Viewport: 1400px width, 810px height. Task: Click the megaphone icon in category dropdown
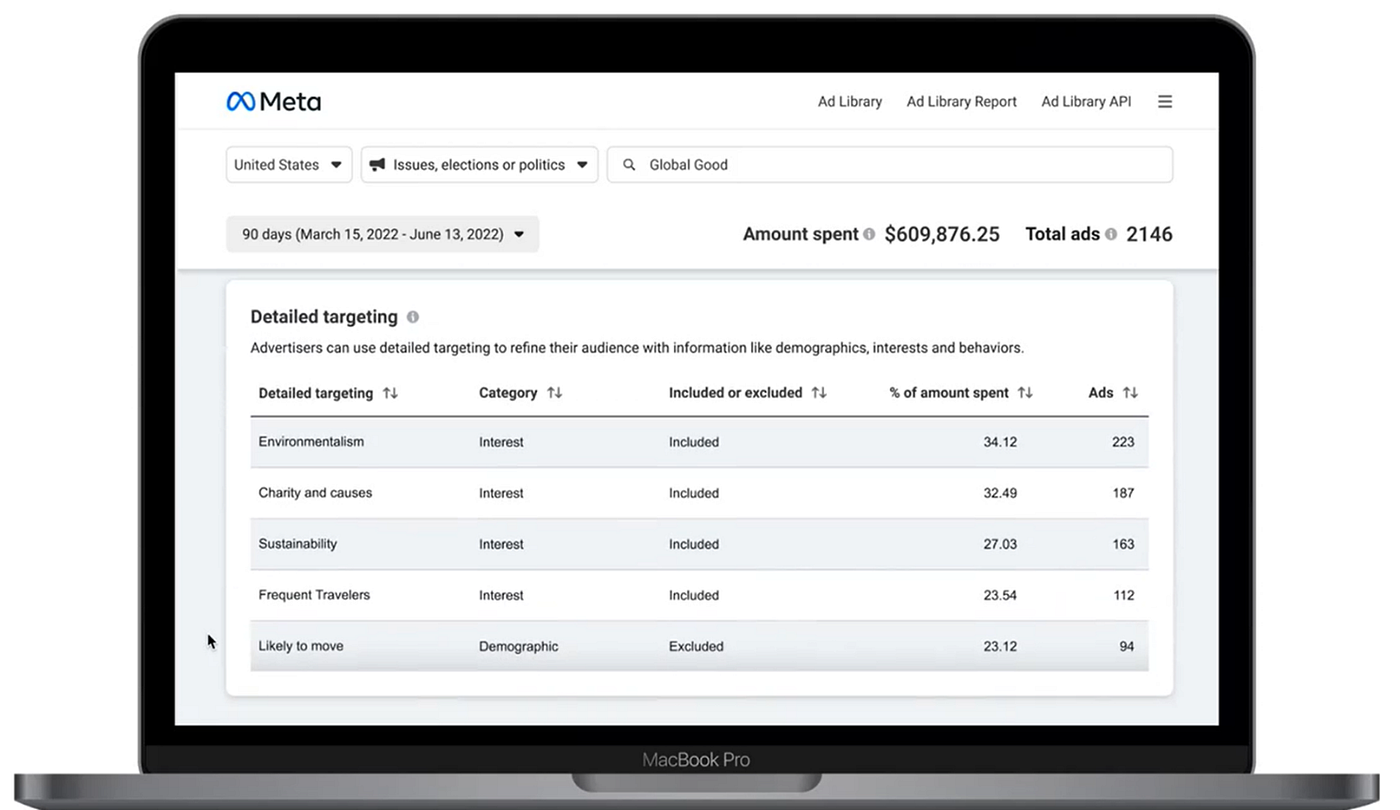point(377,165)
